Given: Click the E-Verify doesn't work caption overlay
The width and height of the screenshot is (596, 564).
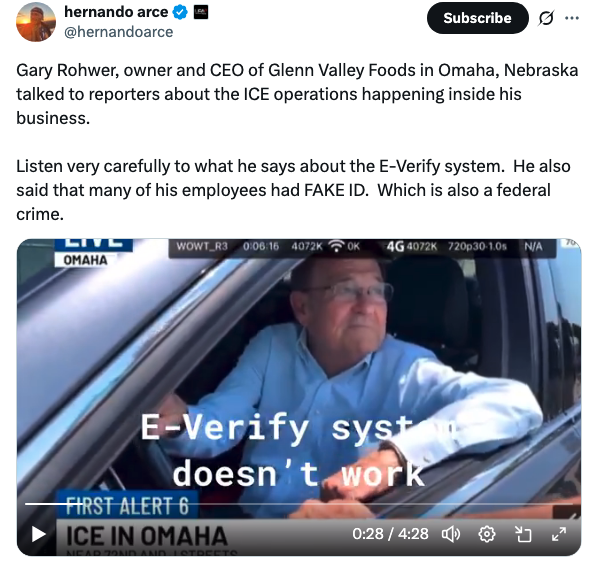Looking at the screenshot, I should (299, 451).
